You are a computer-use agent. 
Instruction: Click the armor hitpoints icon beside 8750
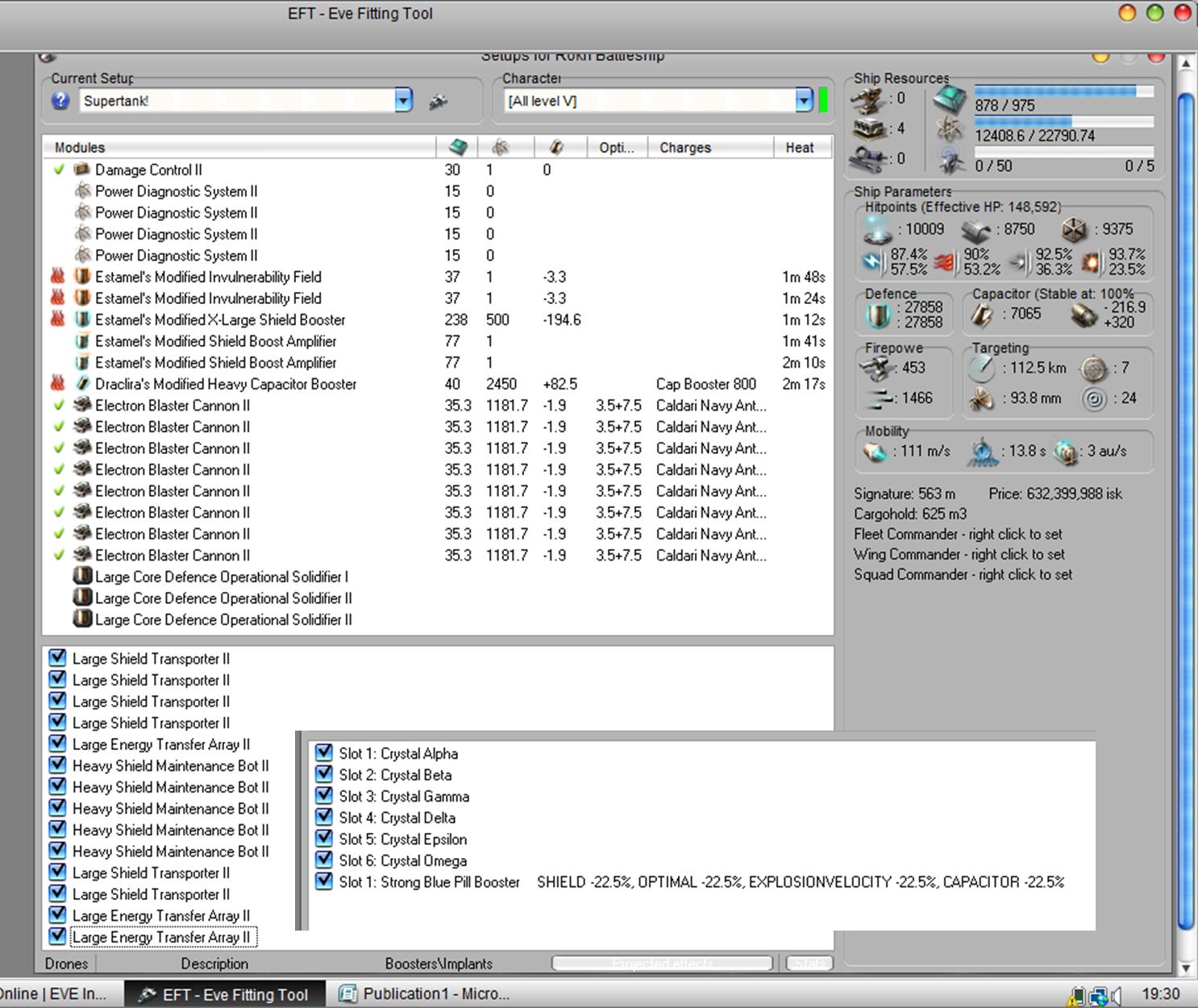point(975,231)
